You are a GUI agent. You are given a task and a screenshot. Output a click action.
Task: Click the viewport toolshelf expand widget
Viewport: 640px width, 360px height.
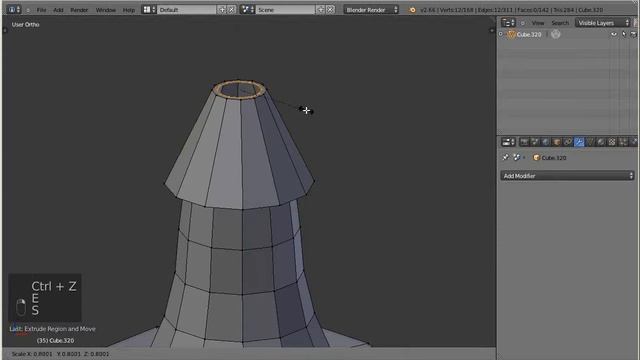[5, 30]
